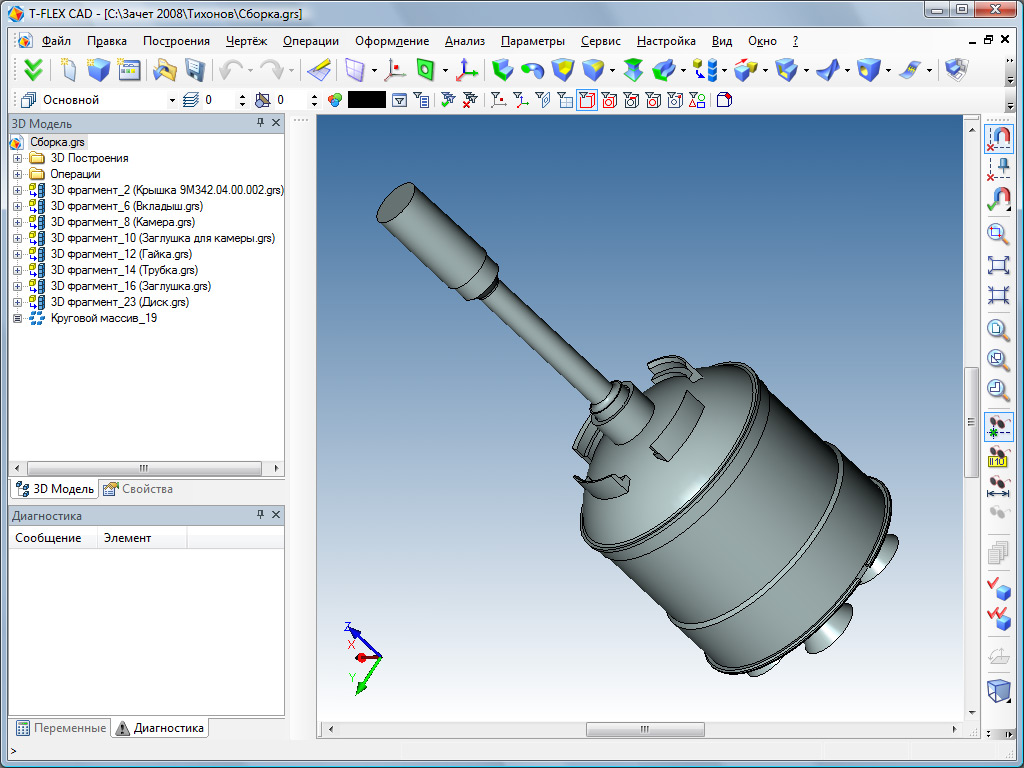Create a new document
The width and height of the screenshot is (1024, 768).
tap(68, 69)
